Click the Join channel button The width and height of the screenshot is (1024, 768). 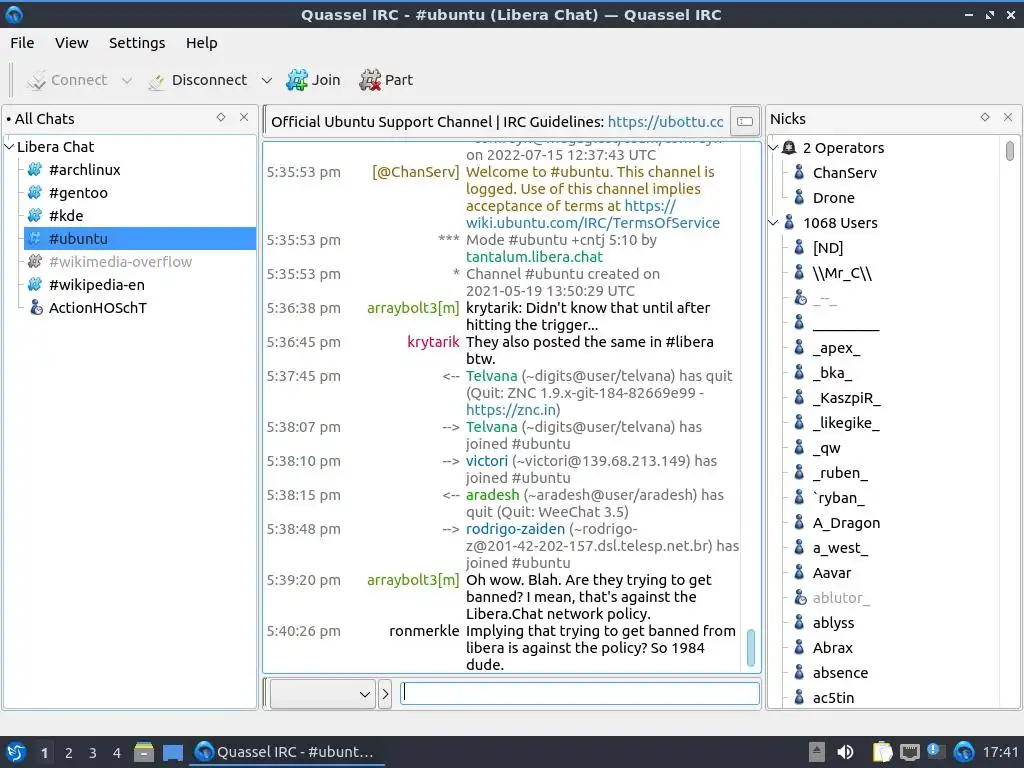pyautogui.click(x=313, y=80)
